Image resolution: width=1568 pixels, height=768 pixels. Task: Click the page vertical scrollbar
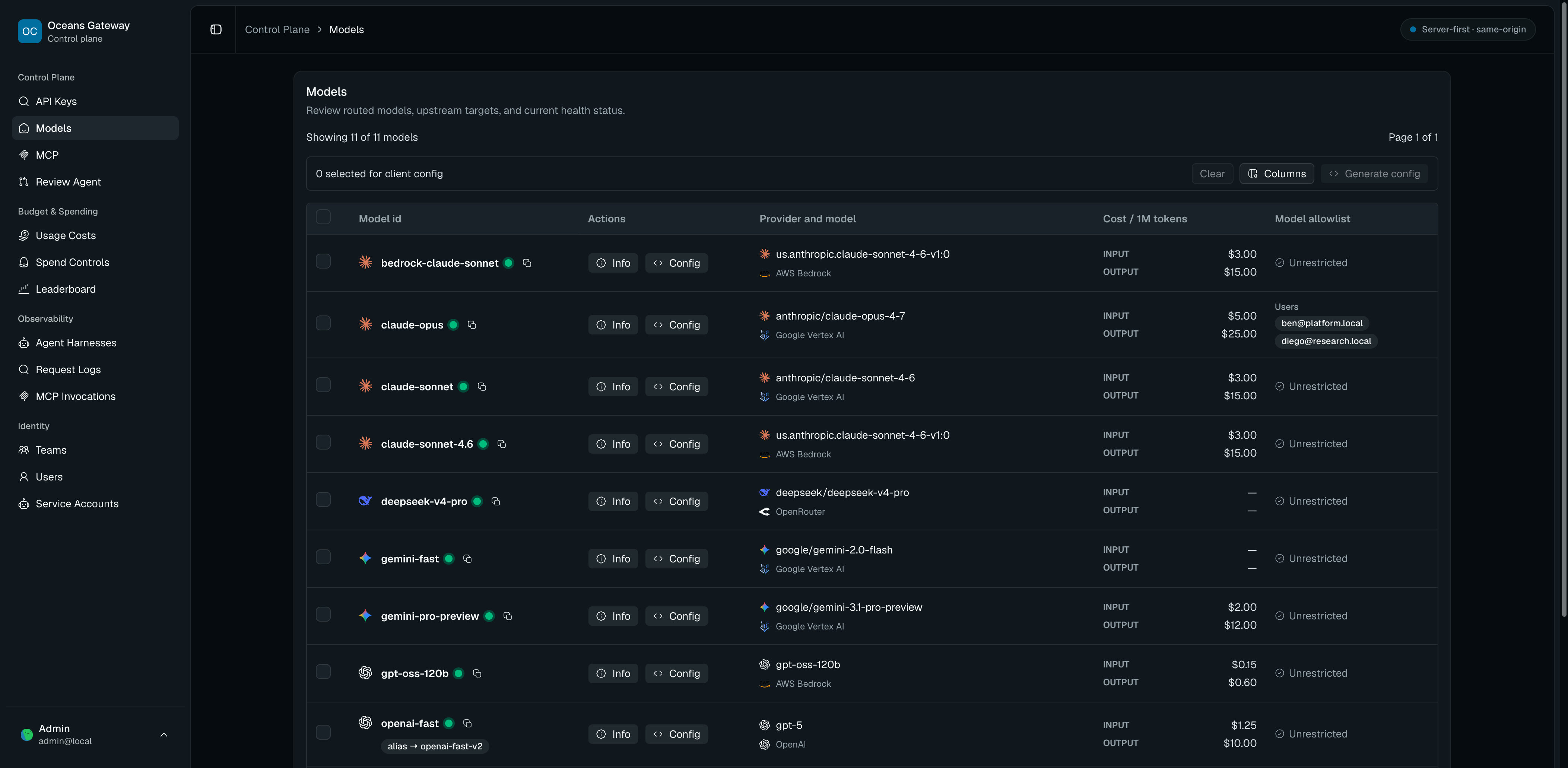tap(1564, 310)
